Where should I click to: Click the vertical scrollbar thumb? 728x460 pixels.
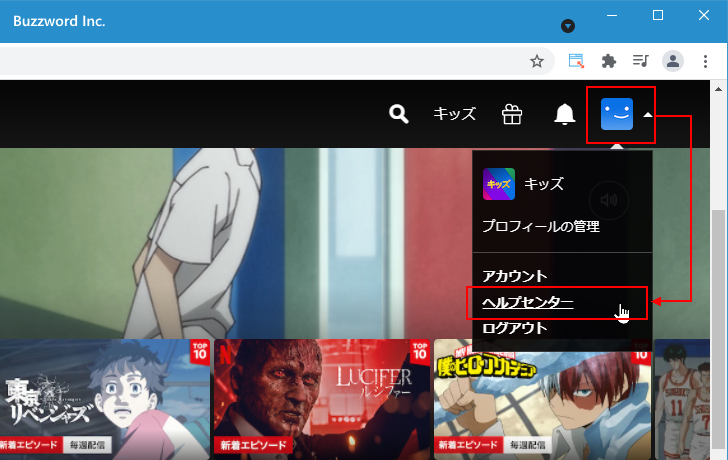[x=718, y=327]
